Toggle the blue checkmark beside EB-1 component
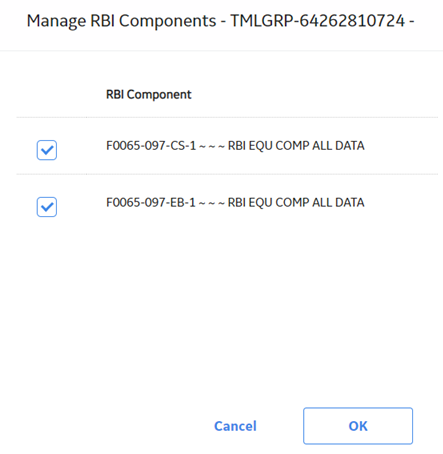The height and width of the screenshot is (454, 443). [x=47, y=207]
